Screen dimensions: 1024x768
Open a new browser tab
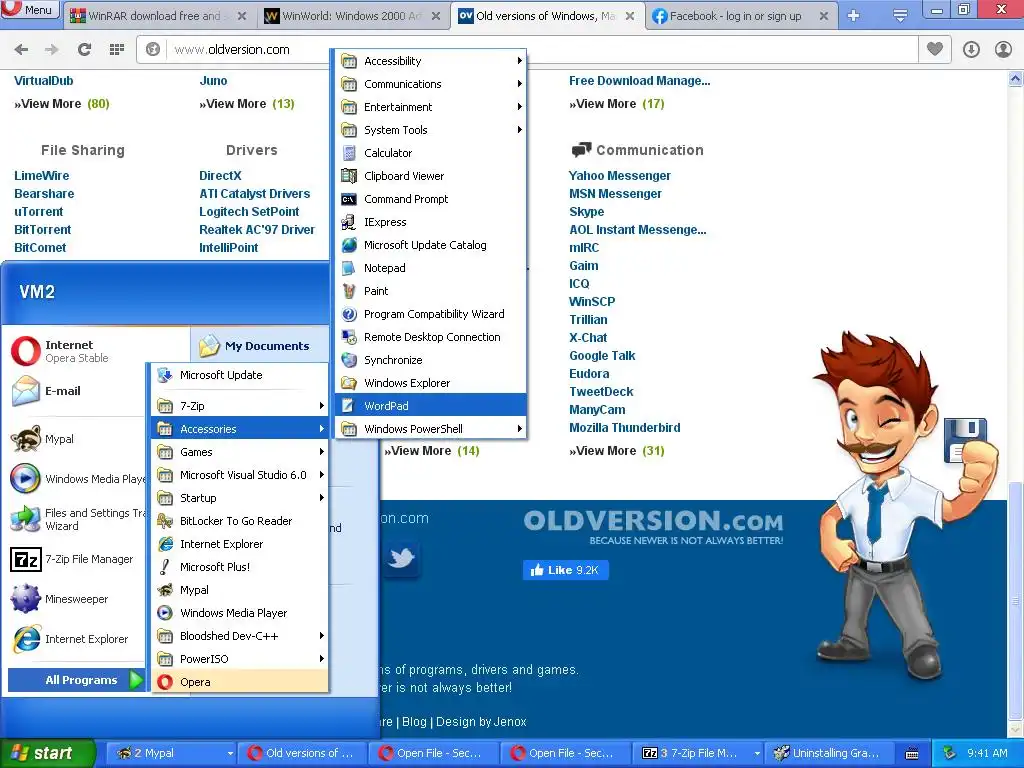[853, 16]
